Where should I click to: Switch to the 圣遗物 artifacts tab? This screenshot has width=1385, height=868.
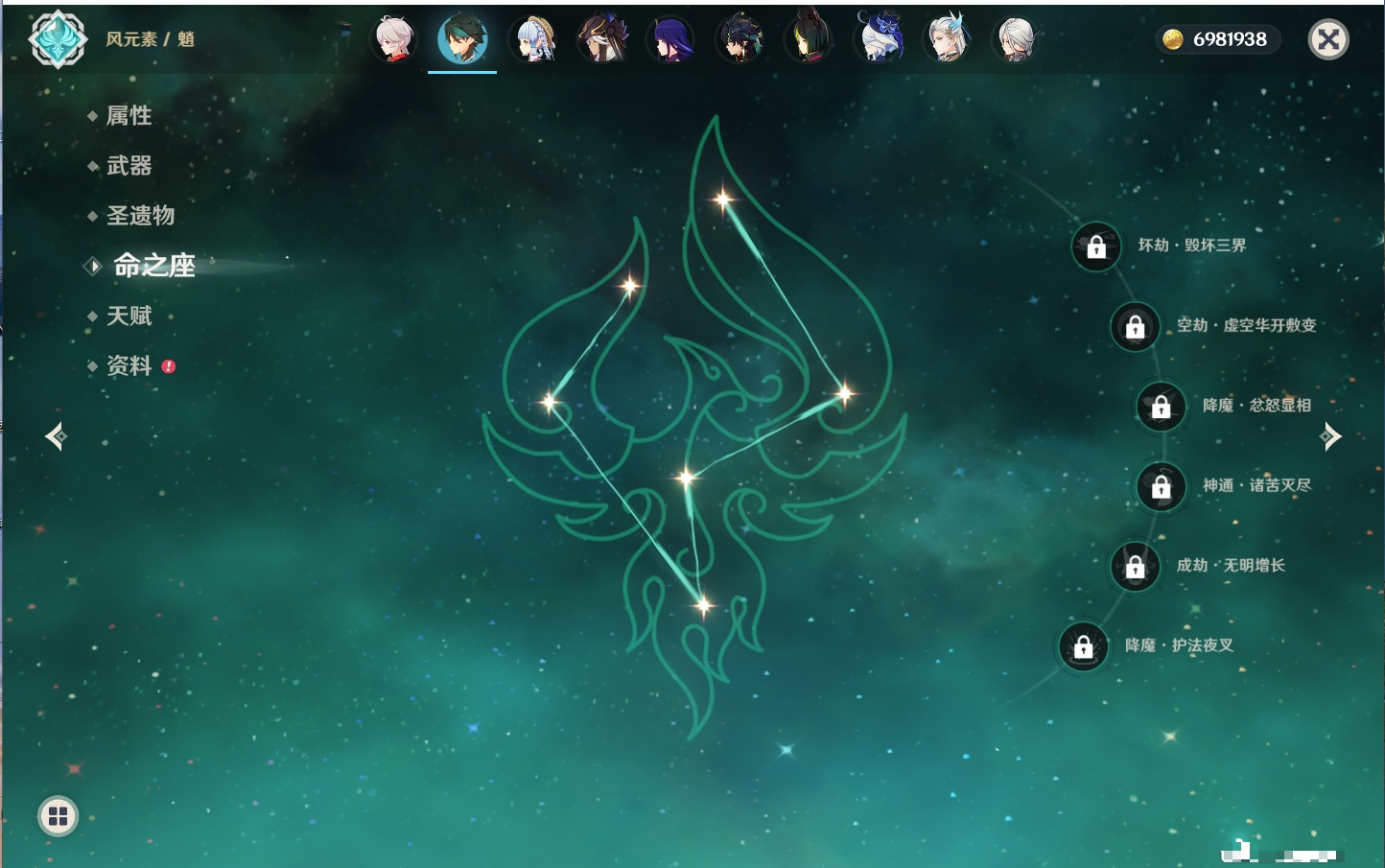[140, 216]
